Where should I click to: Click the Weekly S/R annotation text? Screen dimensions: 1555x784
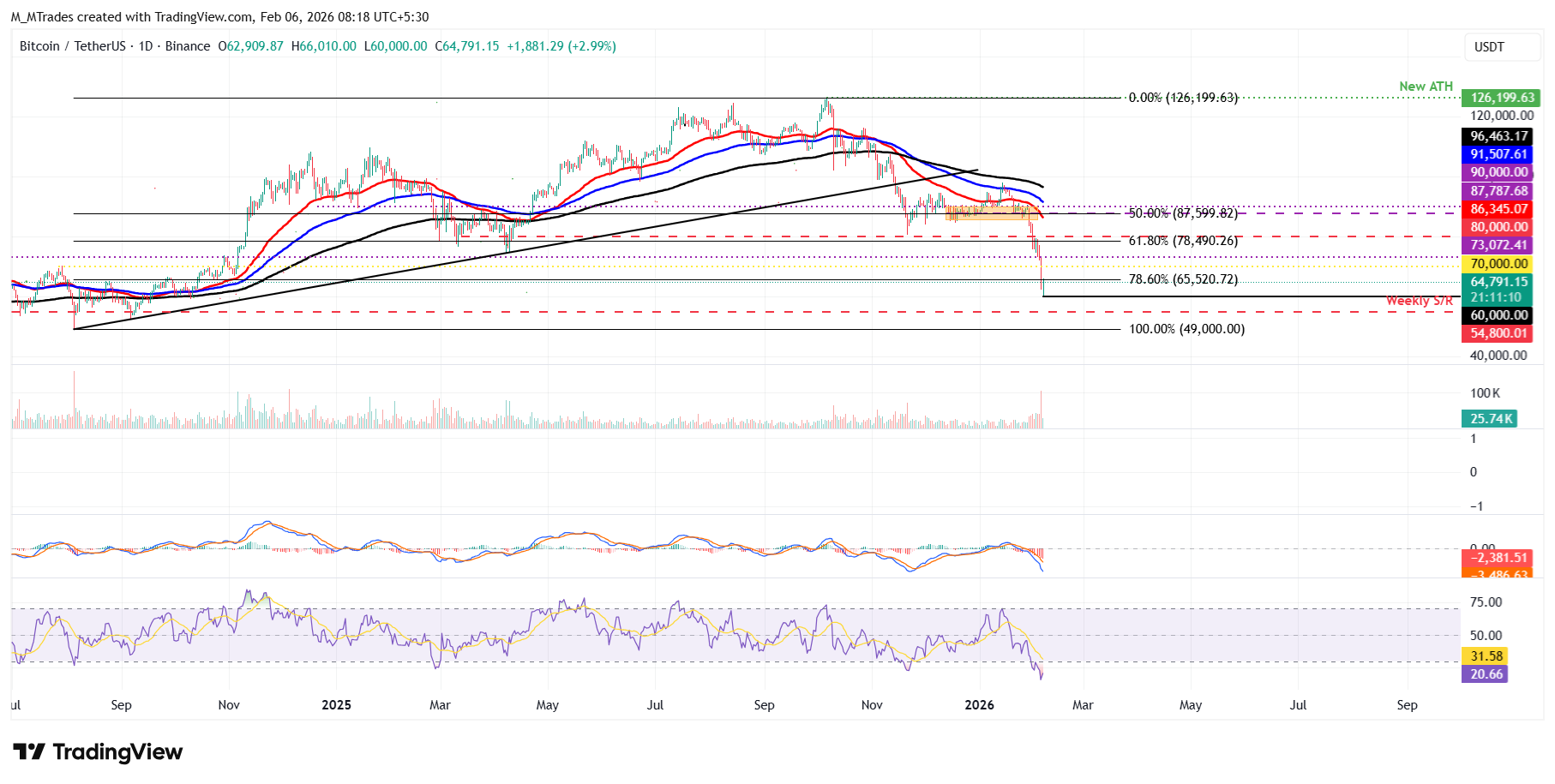pos(1419,301)
